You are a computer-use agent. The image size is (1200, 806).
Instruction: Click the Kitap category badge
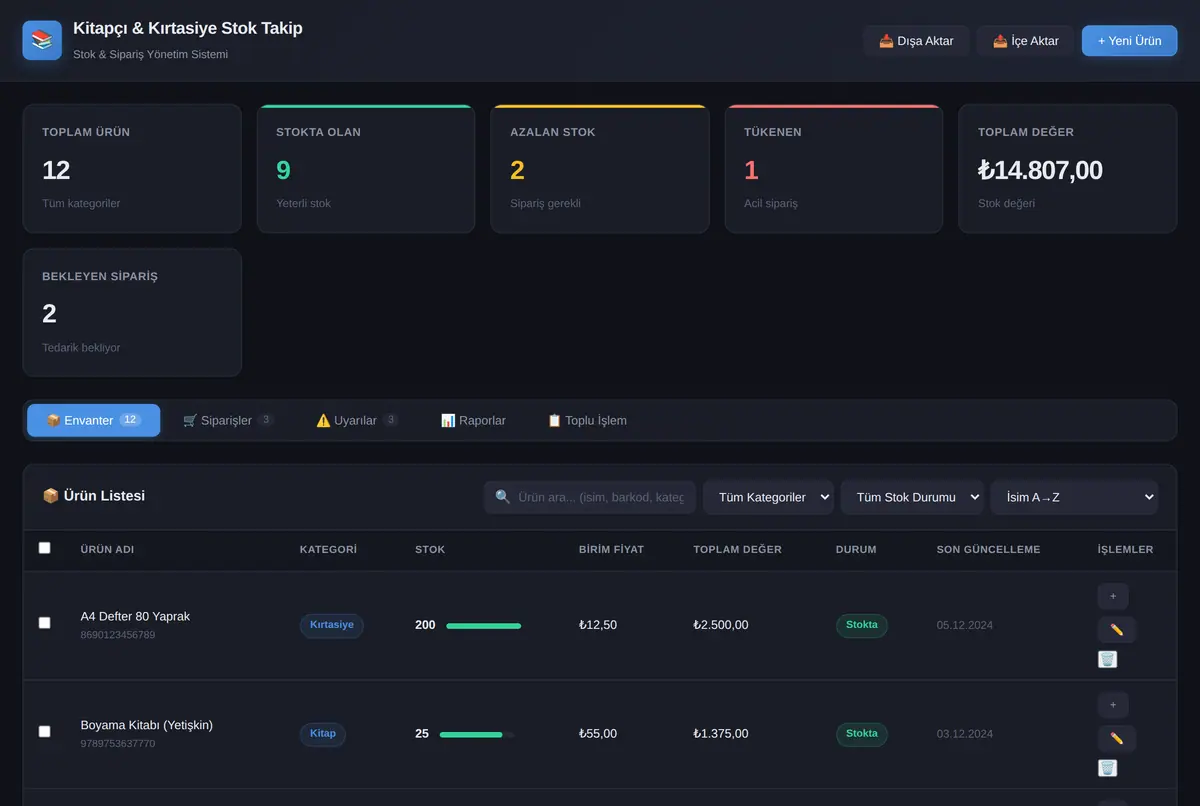click(x=323, y=734)
